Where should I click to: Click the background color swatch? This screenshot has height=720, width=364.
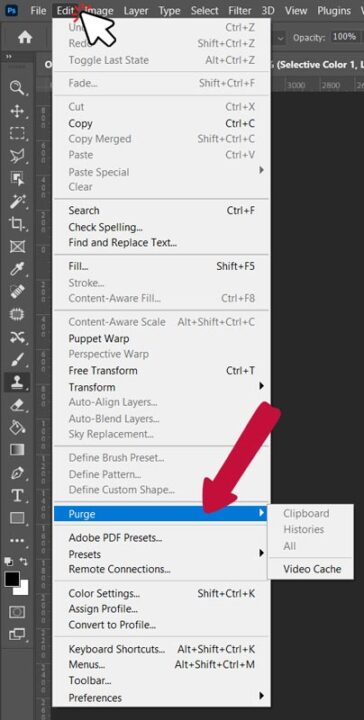point(23,590)
